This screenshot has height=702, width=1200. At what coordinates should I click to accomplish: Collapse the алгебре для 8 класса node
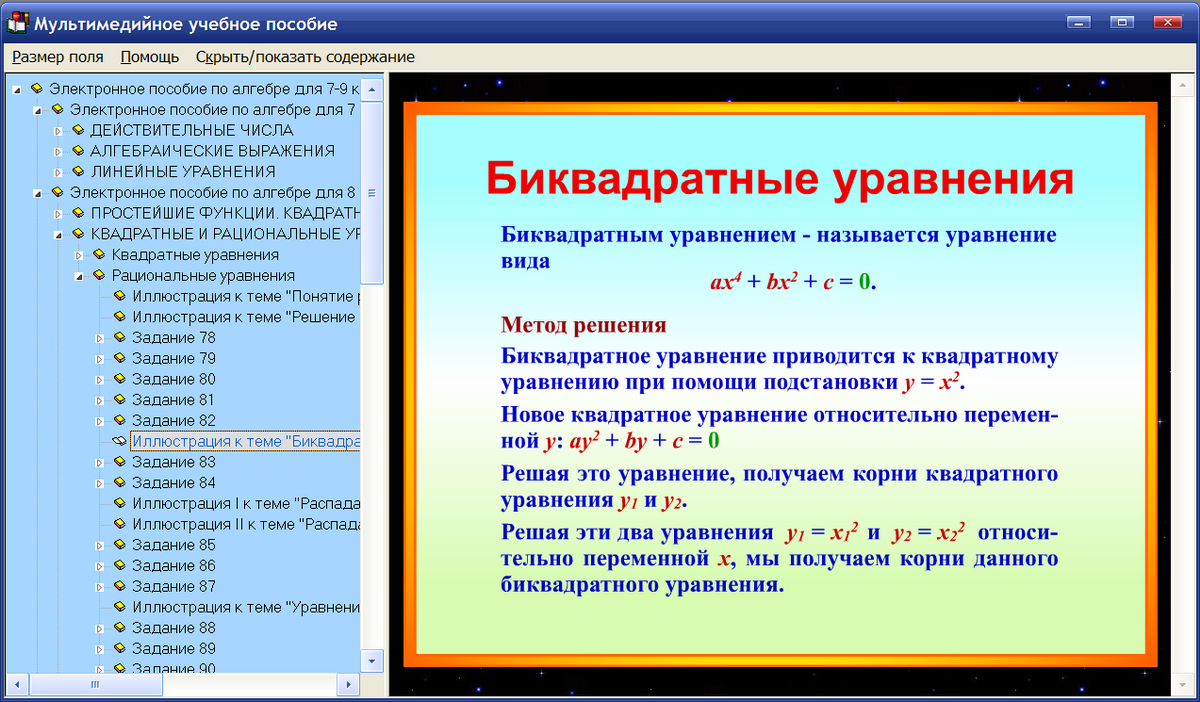(38, 193)
